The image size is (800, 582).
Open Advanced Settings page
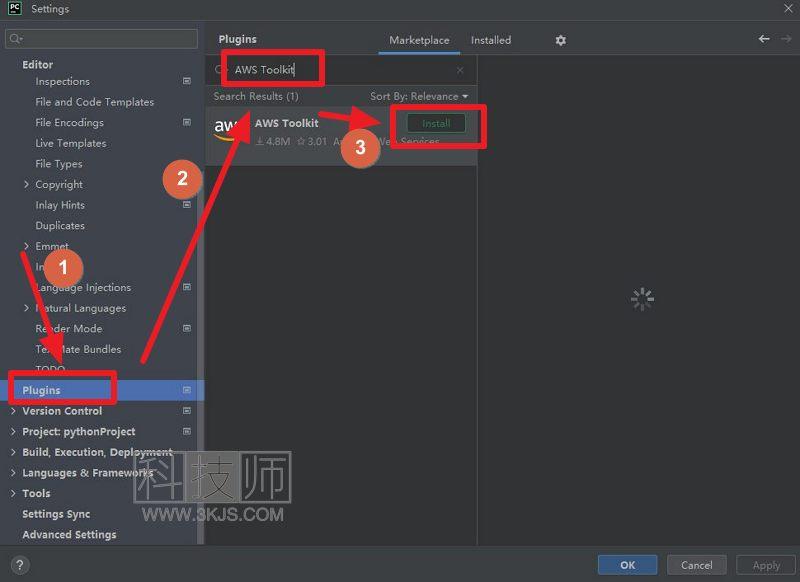tap(69, 535)
